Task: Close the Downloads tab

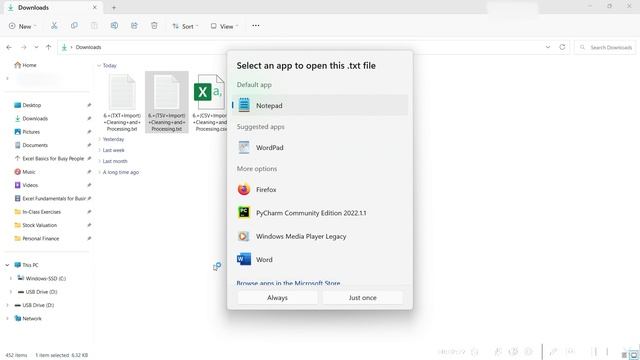Action: (95, 7)
